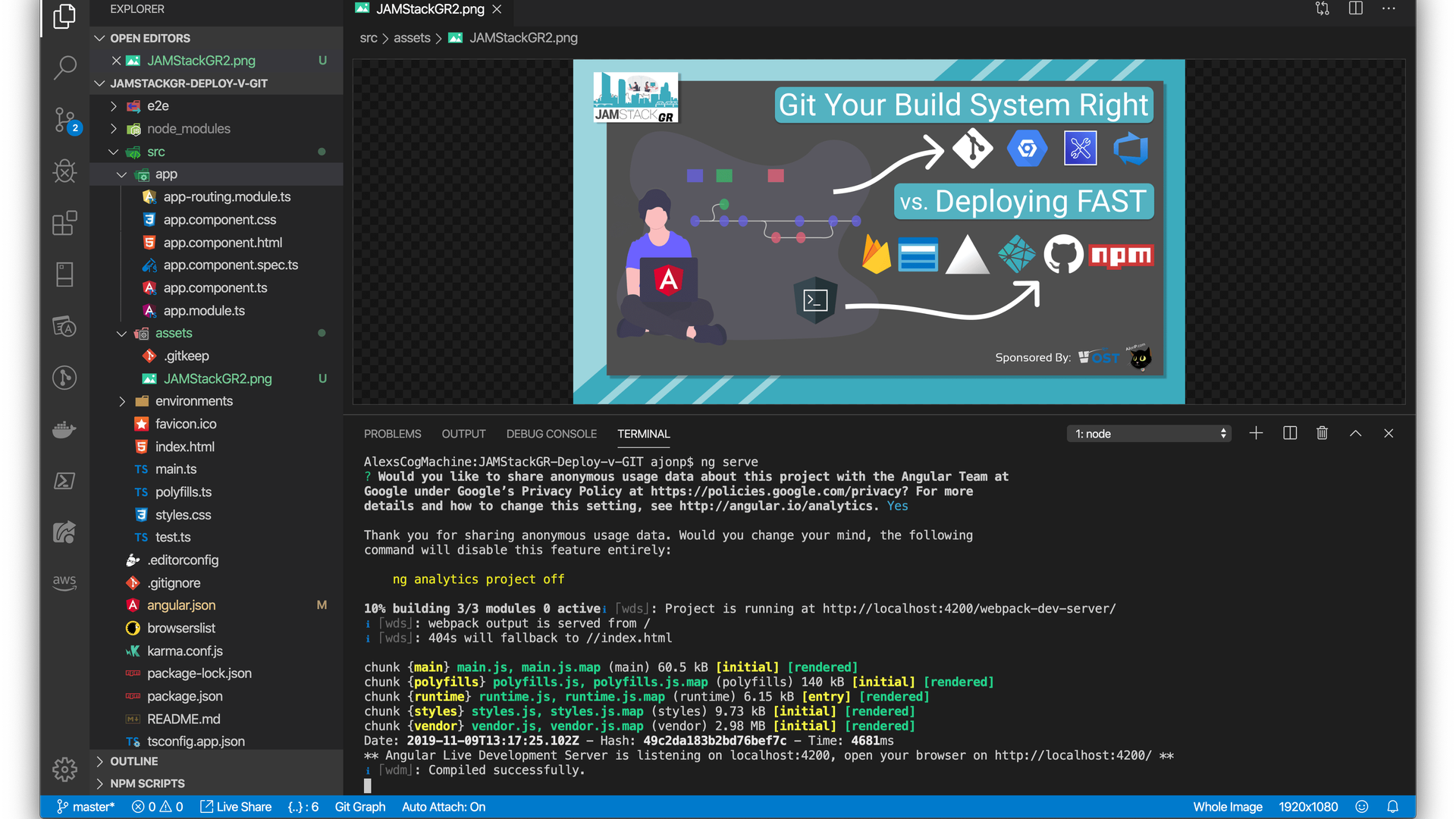1456x819 pixels.
Task: Open the terminal selector dropdown '1: node'
Action: tap(1150, 434)
